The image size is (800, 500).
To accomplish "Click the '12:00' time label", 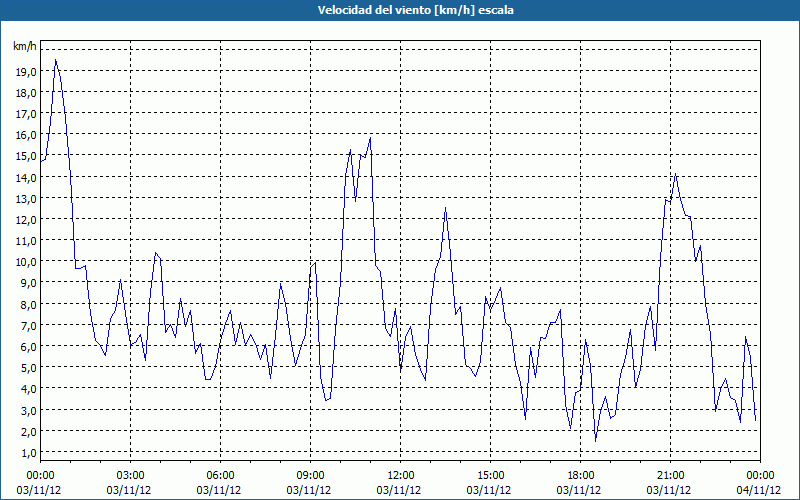I will tap(401, 475).
